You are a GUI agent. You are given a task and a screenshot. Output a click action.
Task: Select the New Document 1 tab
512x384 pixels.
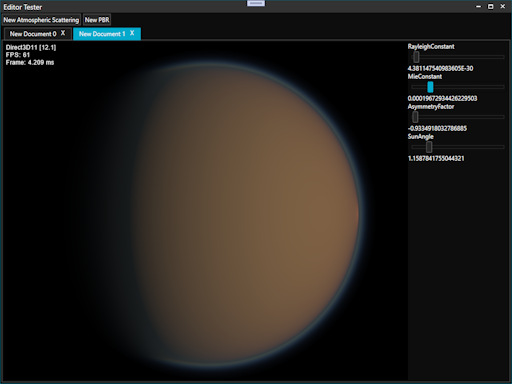[102, 34]
